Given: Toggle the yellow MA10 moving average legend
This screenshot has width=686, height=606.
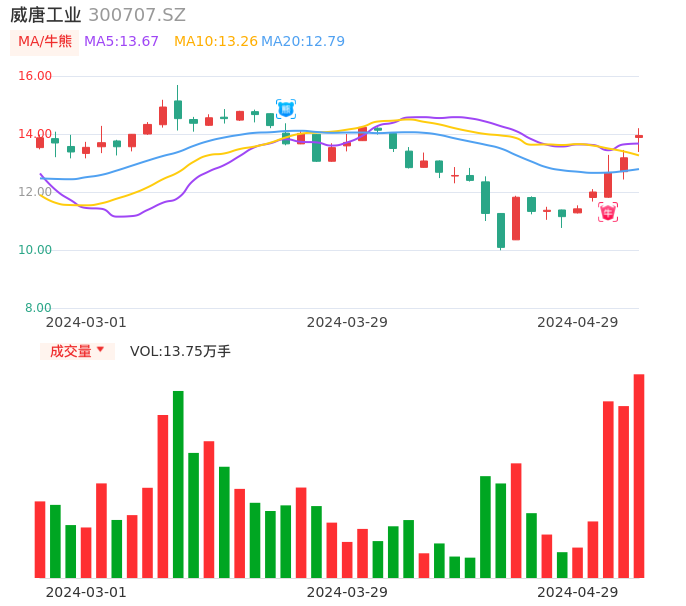Looking at the screenshot, I should (x=215, y=42).
